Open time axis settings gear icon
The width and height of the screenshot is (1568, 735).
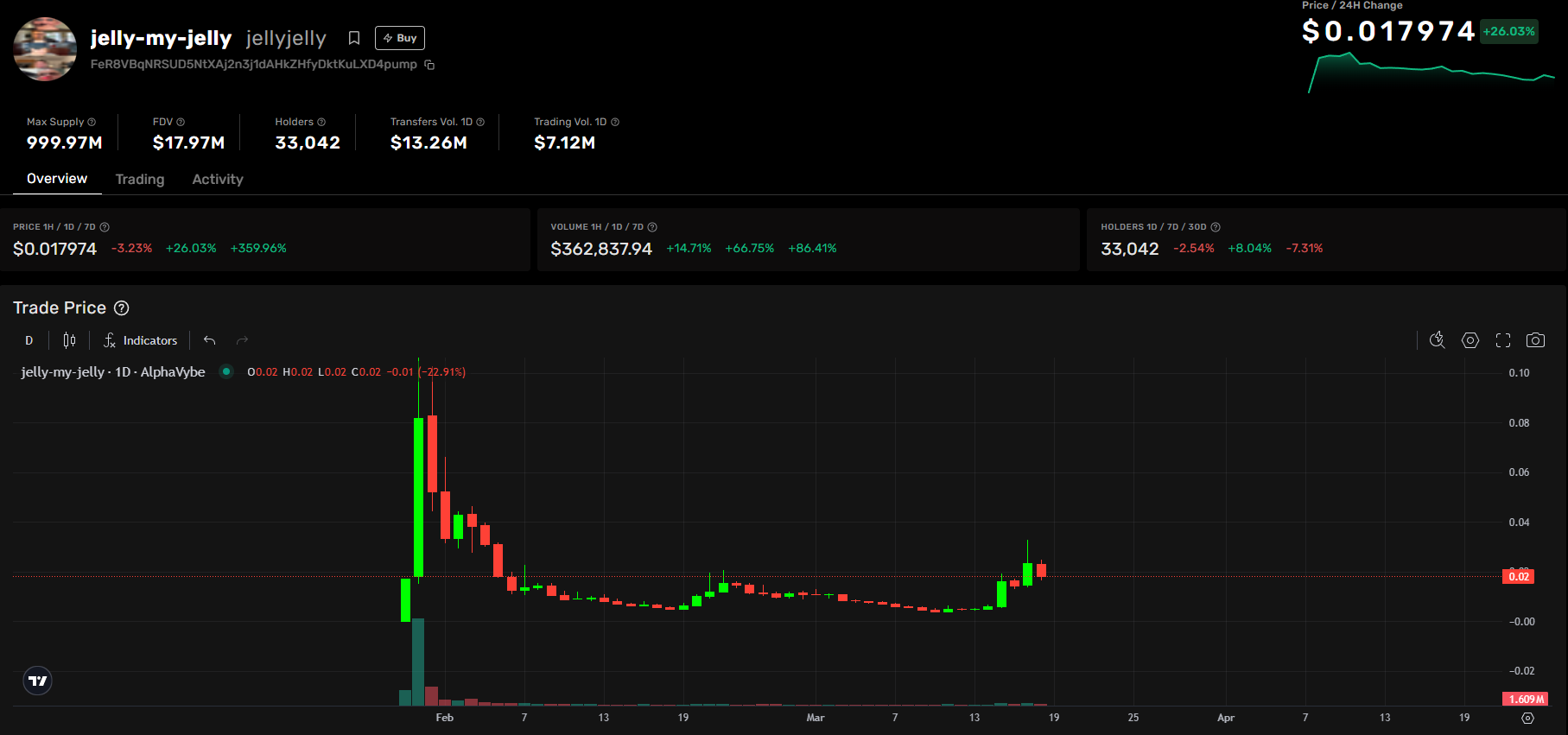coord(1527,719)
